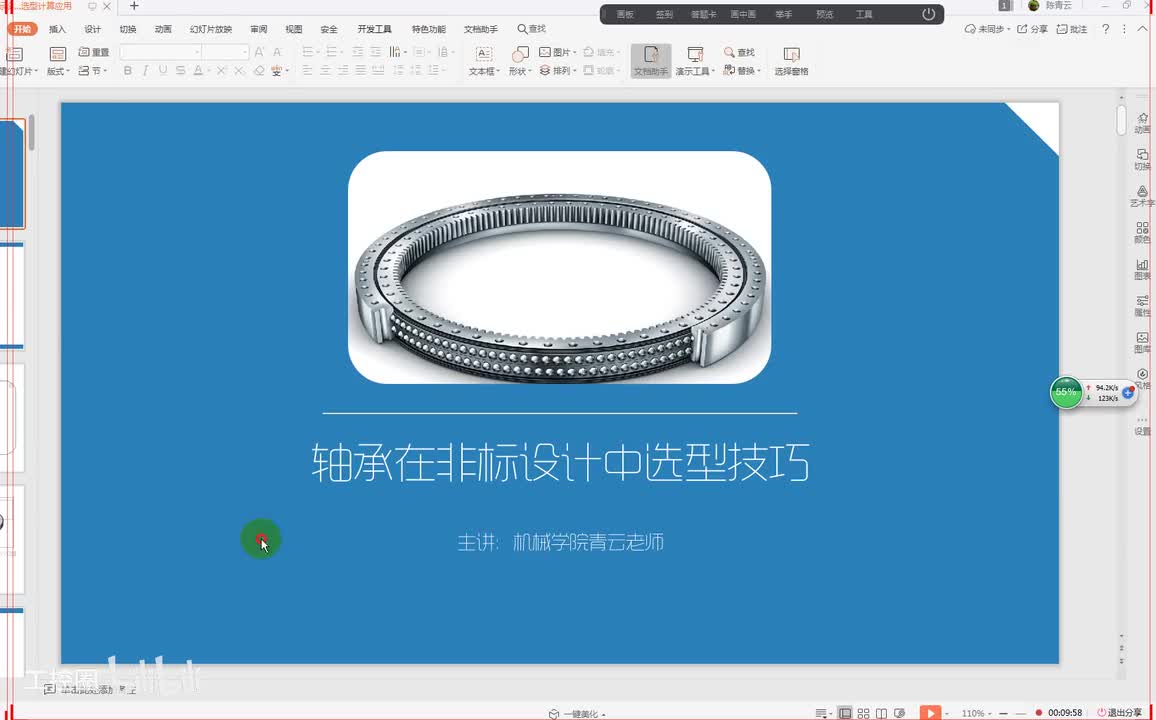Image resolution: width=1156 pixels, height=720 pixels.
Task: Click 画板 on the floating toolbar
Action: coord(625,15)
